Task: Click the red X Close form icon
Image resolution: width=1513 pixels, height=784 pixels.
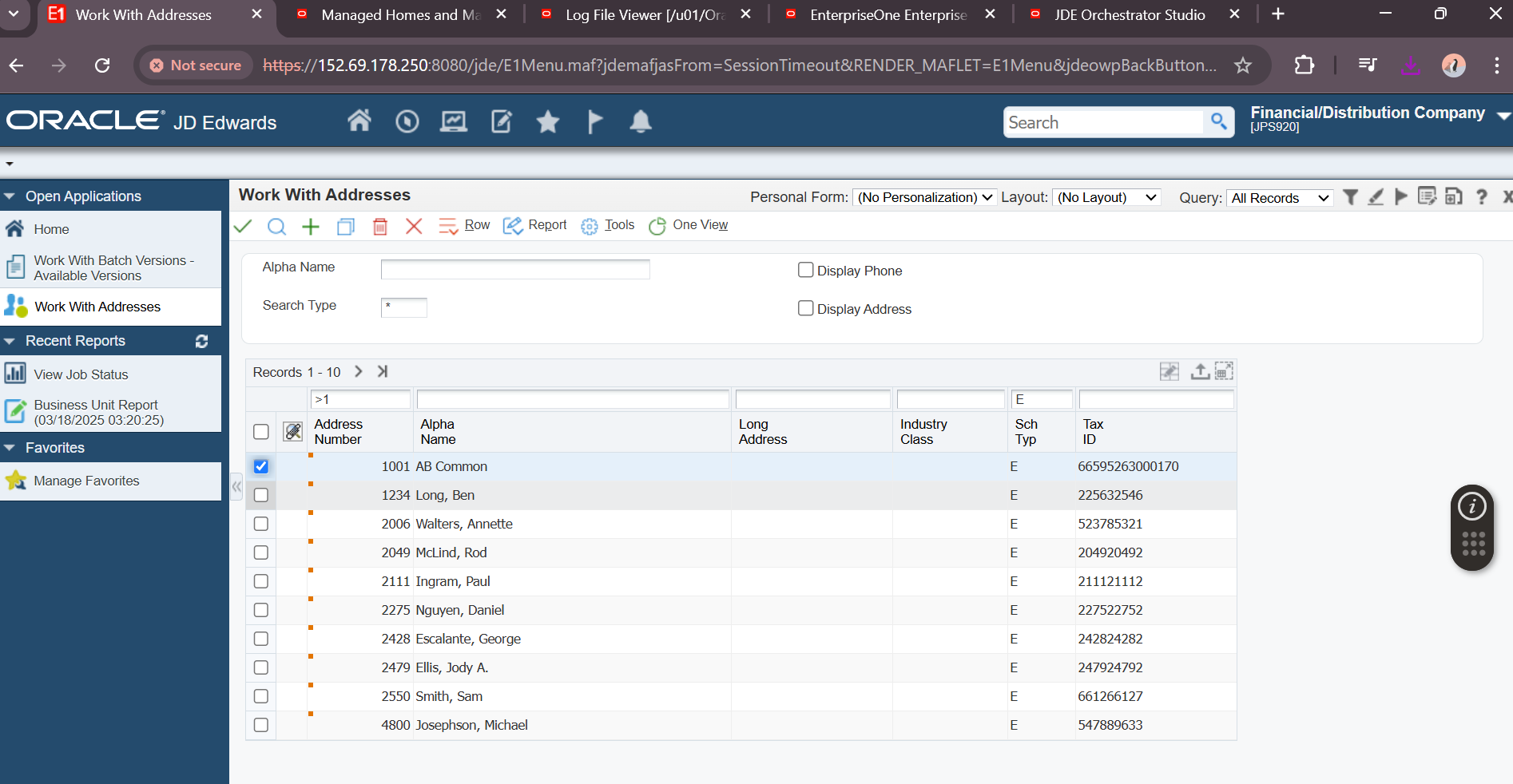Action: [x=414, y=226]
